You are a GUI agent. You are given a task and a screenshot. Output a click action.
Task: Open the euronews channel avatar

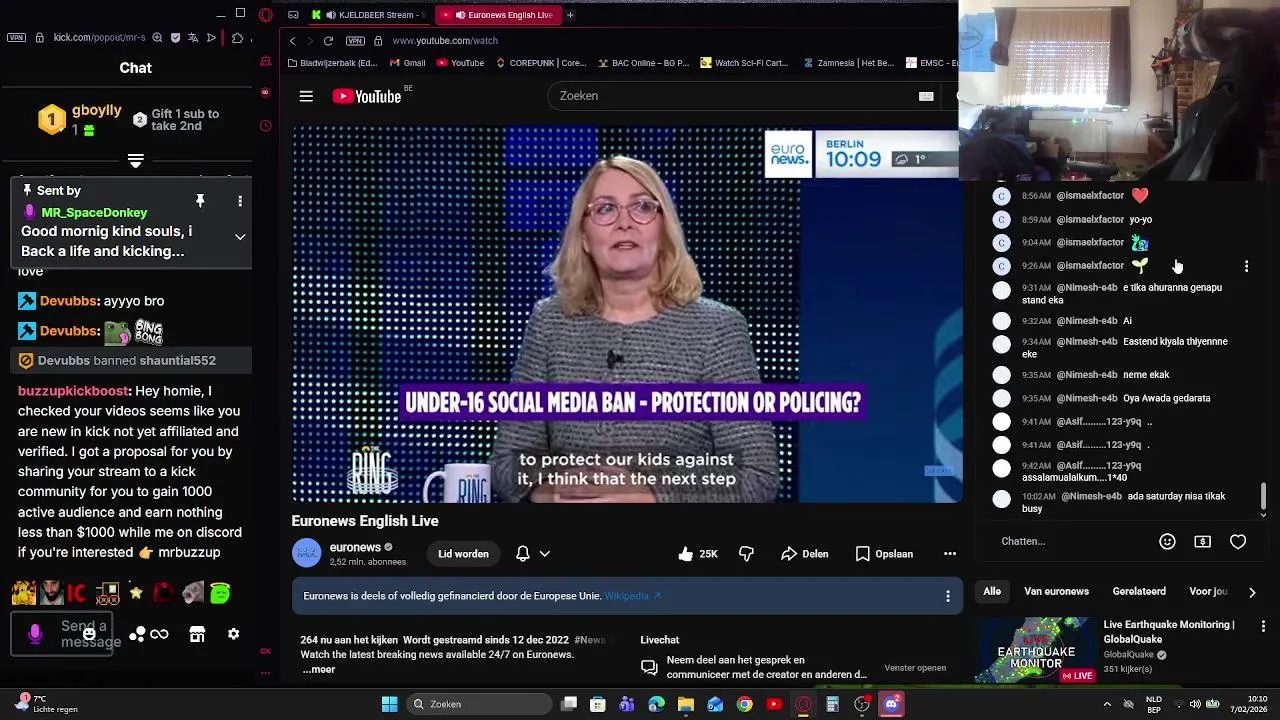click(x=307, y=553)
